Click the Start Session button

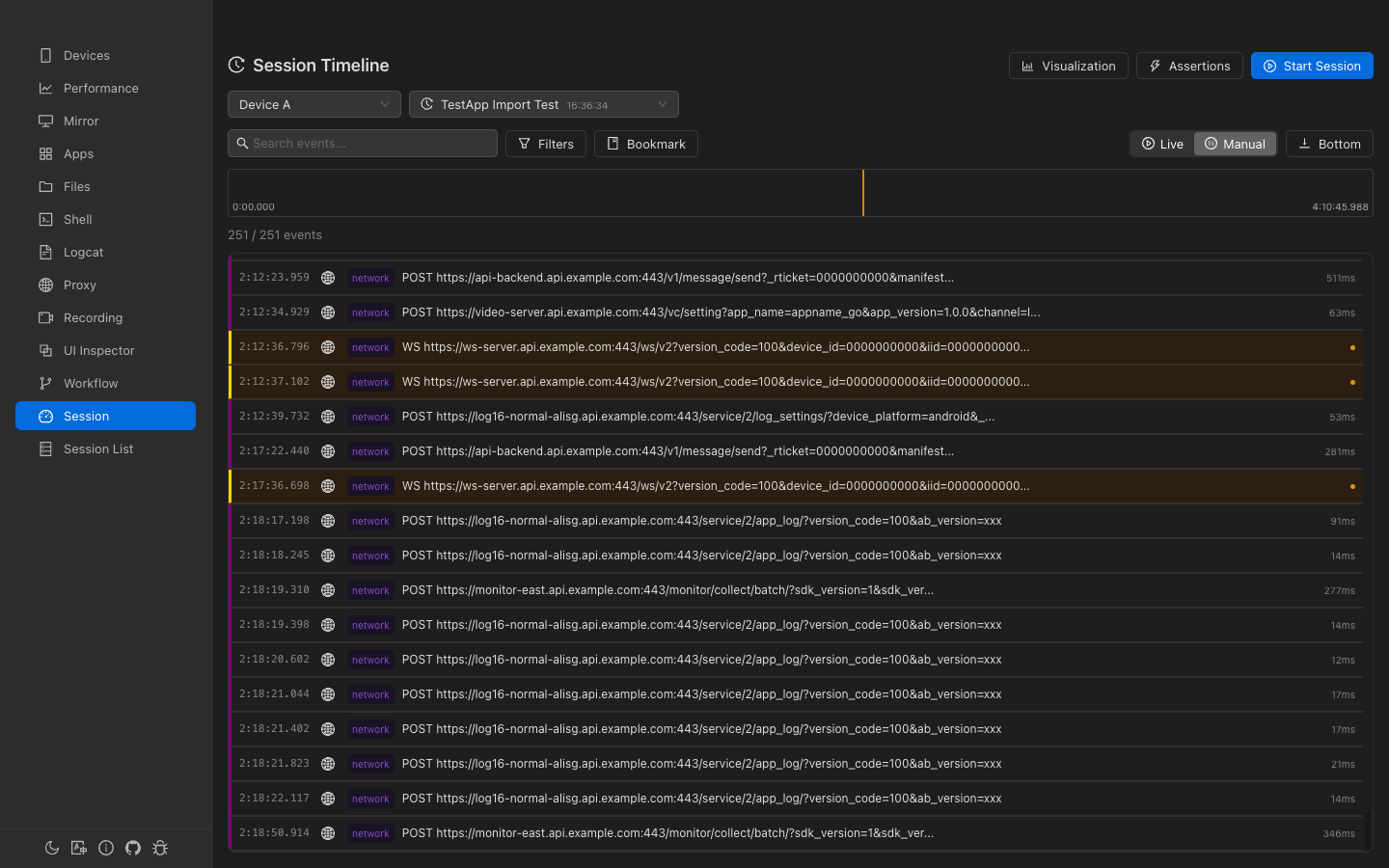[x=1312, y=66]
